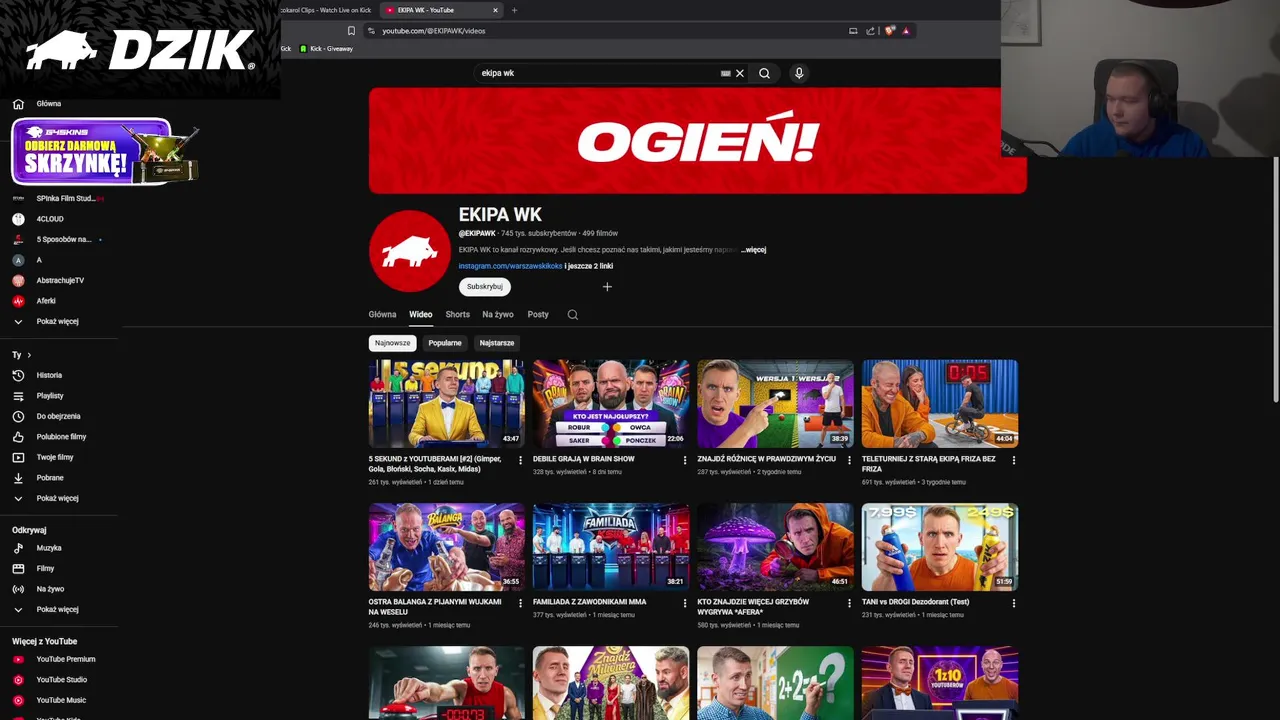The width and height of the screenshot is (1280, 720).
Task: Open the Brave shields icon
Action: [889, 31]
